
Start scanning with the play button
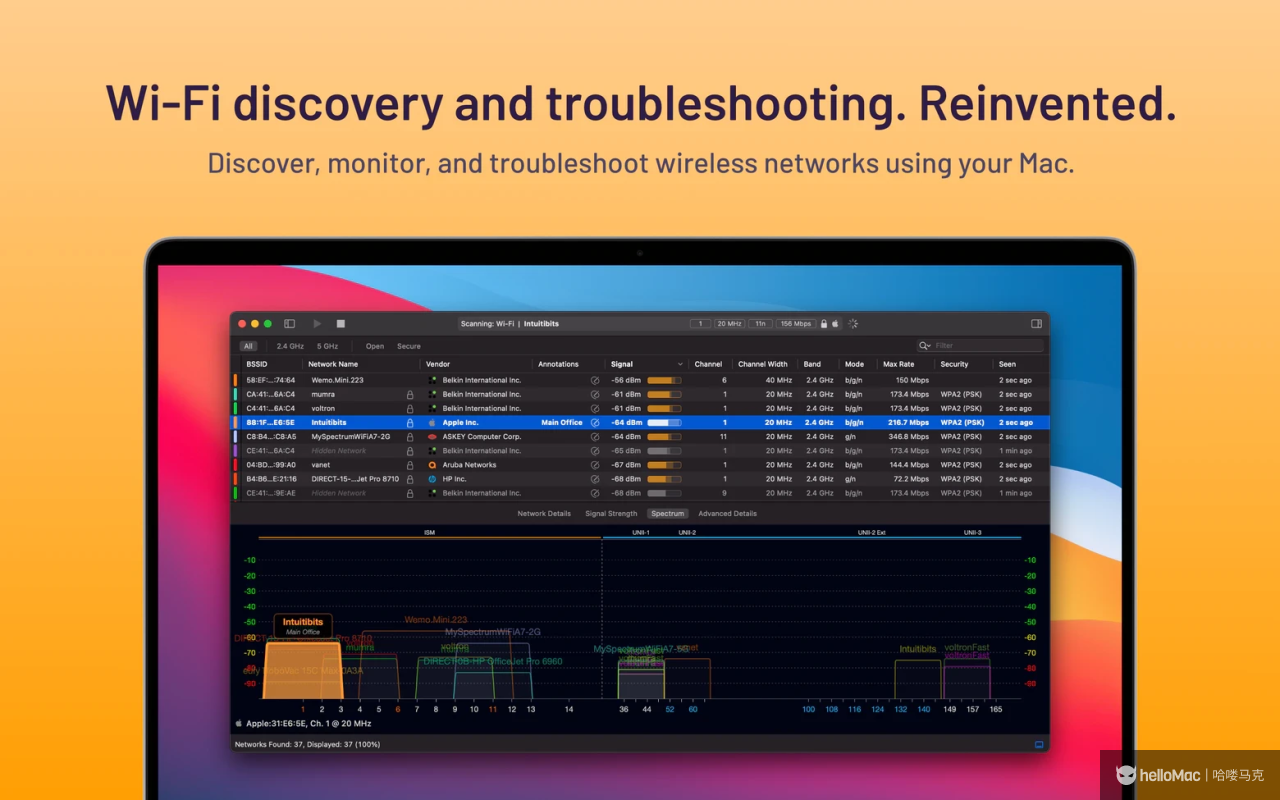coord(317,324)
